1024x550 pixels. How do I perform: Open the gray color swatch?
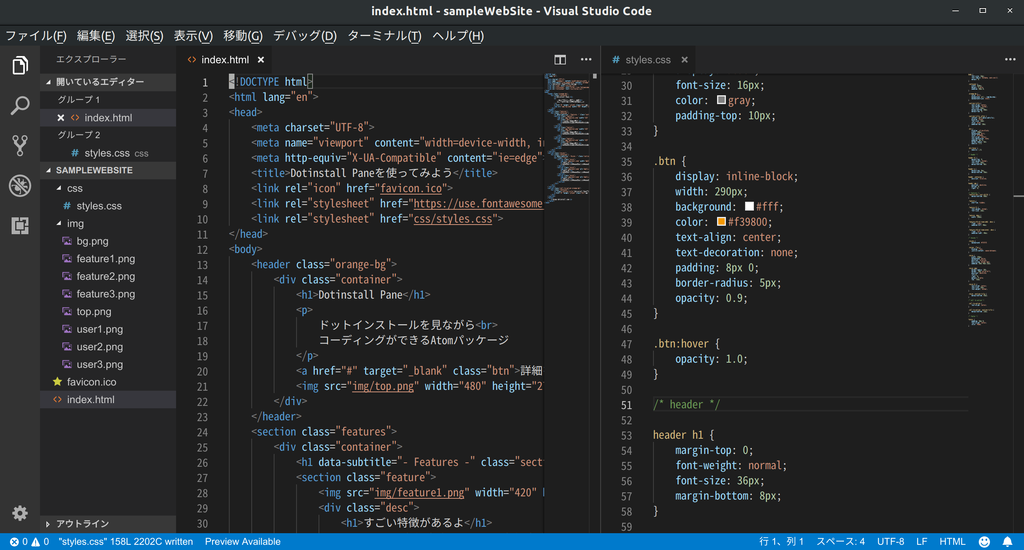721,100
